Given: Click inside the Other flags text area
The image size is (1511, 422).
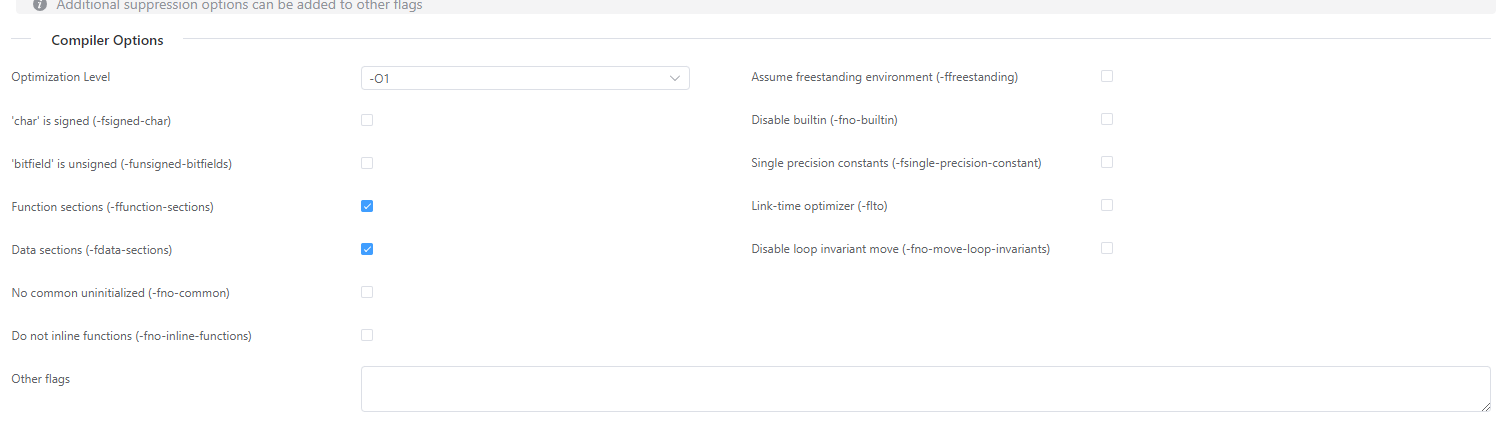Looking at the screenshot, I should coord(925,388).
